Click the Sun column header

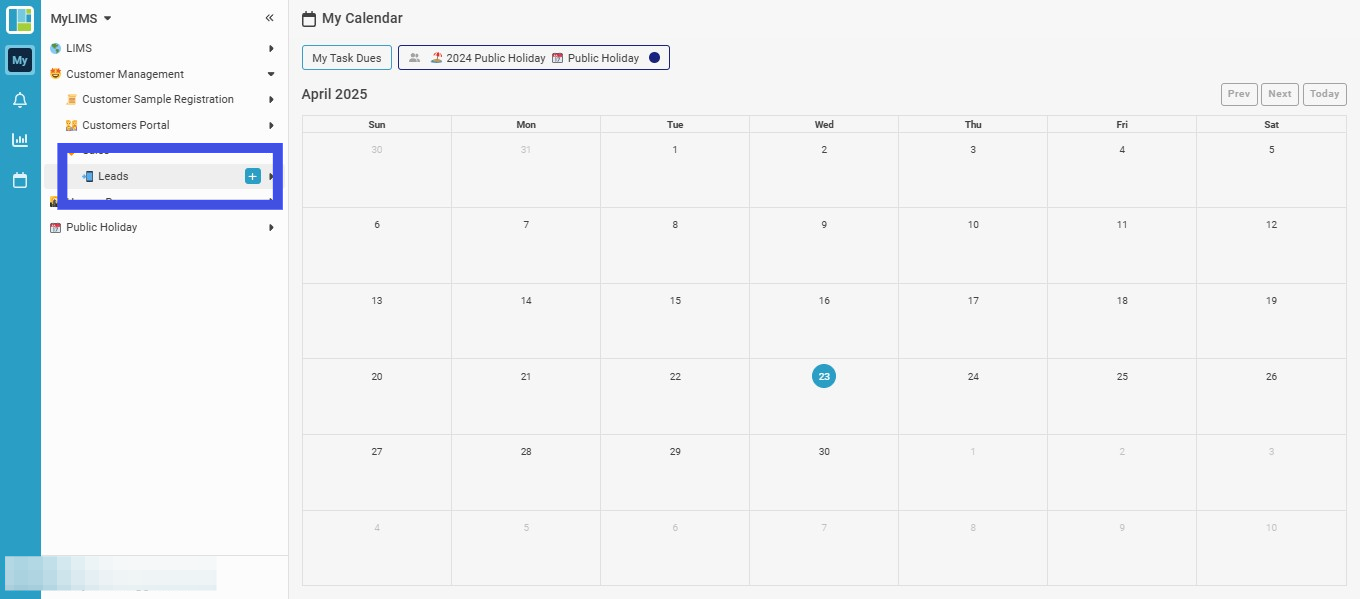coord(377,124)
